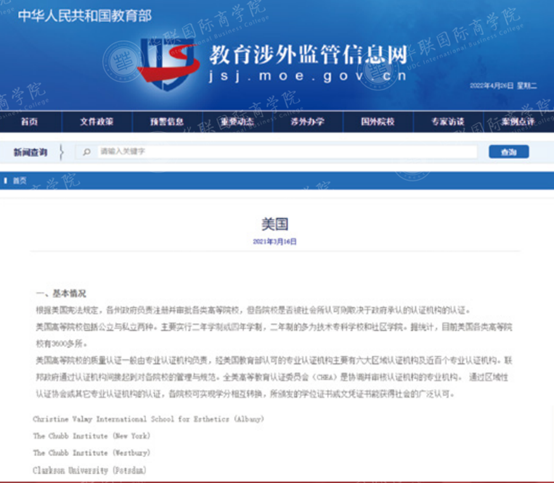The height and width of the screenshot is (483, 554).
Task: Open the 文件政策 menu item
Action: 96,122
